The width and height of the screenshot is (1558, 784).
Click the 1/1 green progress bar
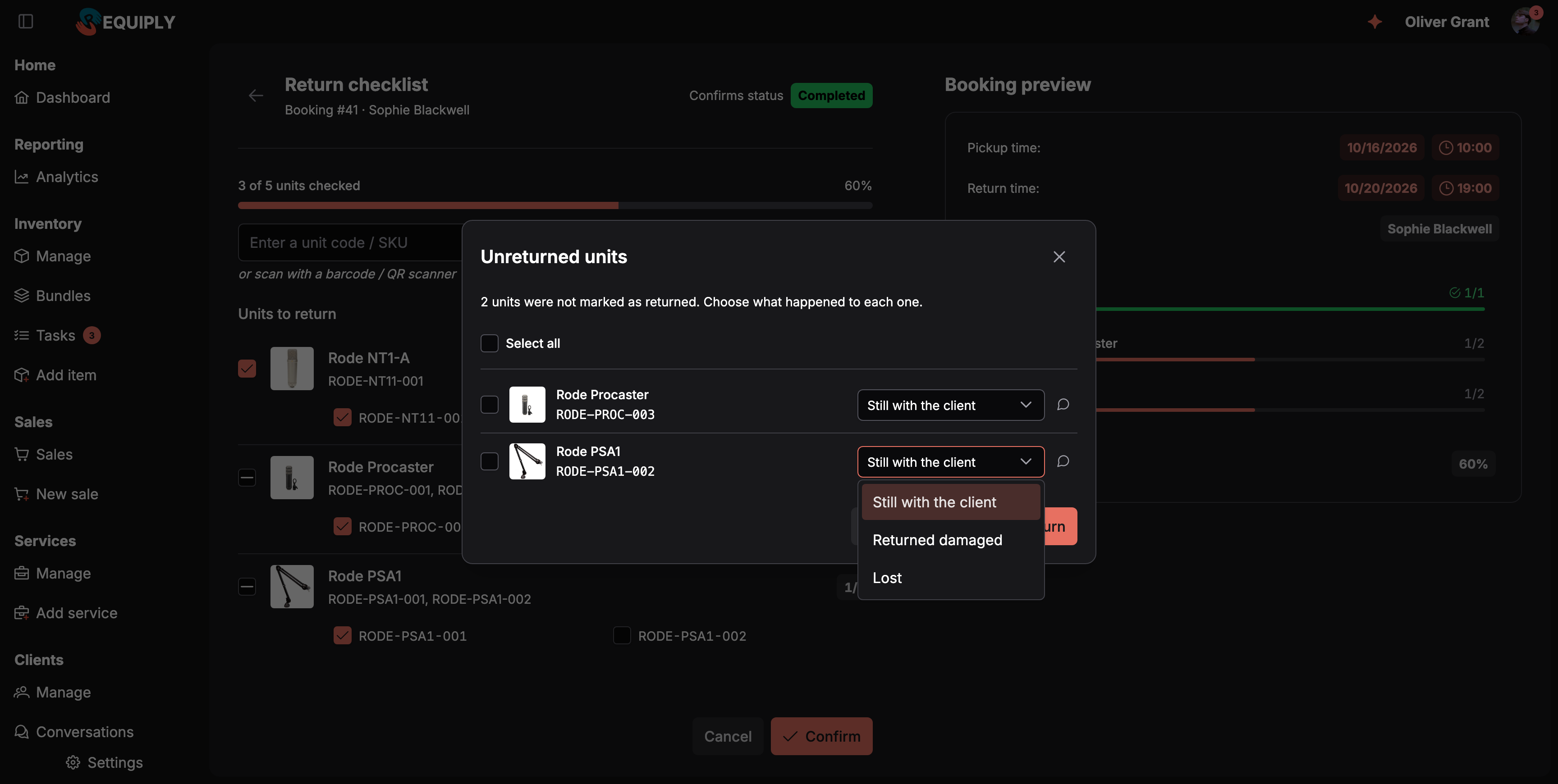[x=1290, y=309]
